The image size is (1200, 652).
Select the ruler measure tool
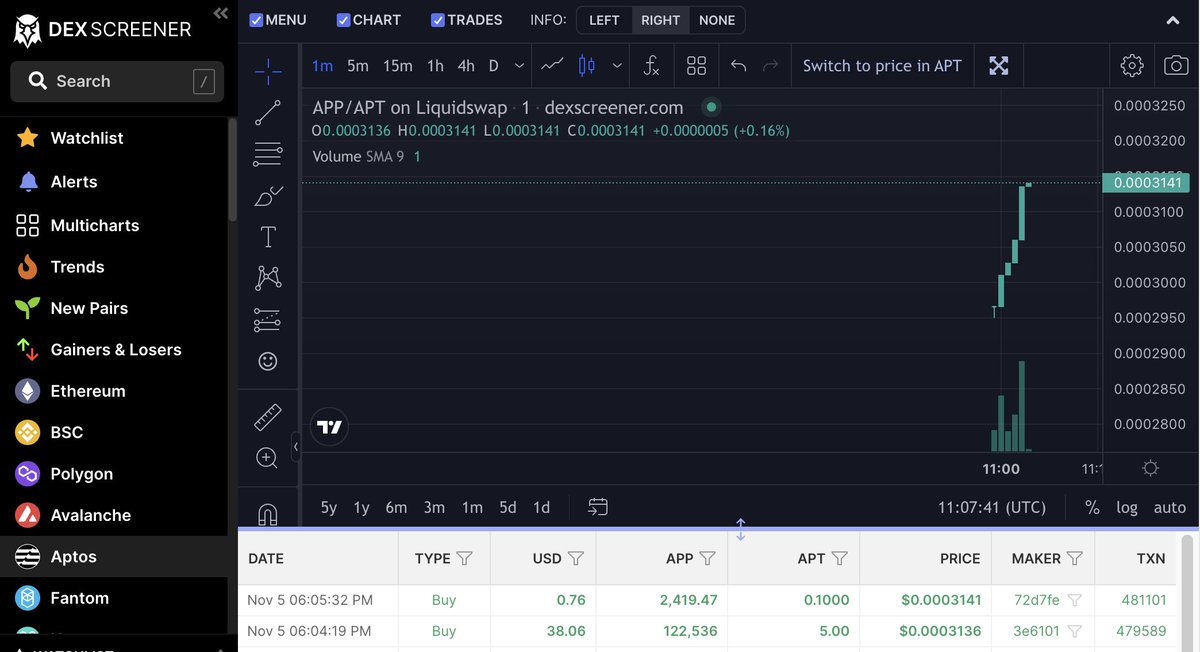click(x=267, y=416)
